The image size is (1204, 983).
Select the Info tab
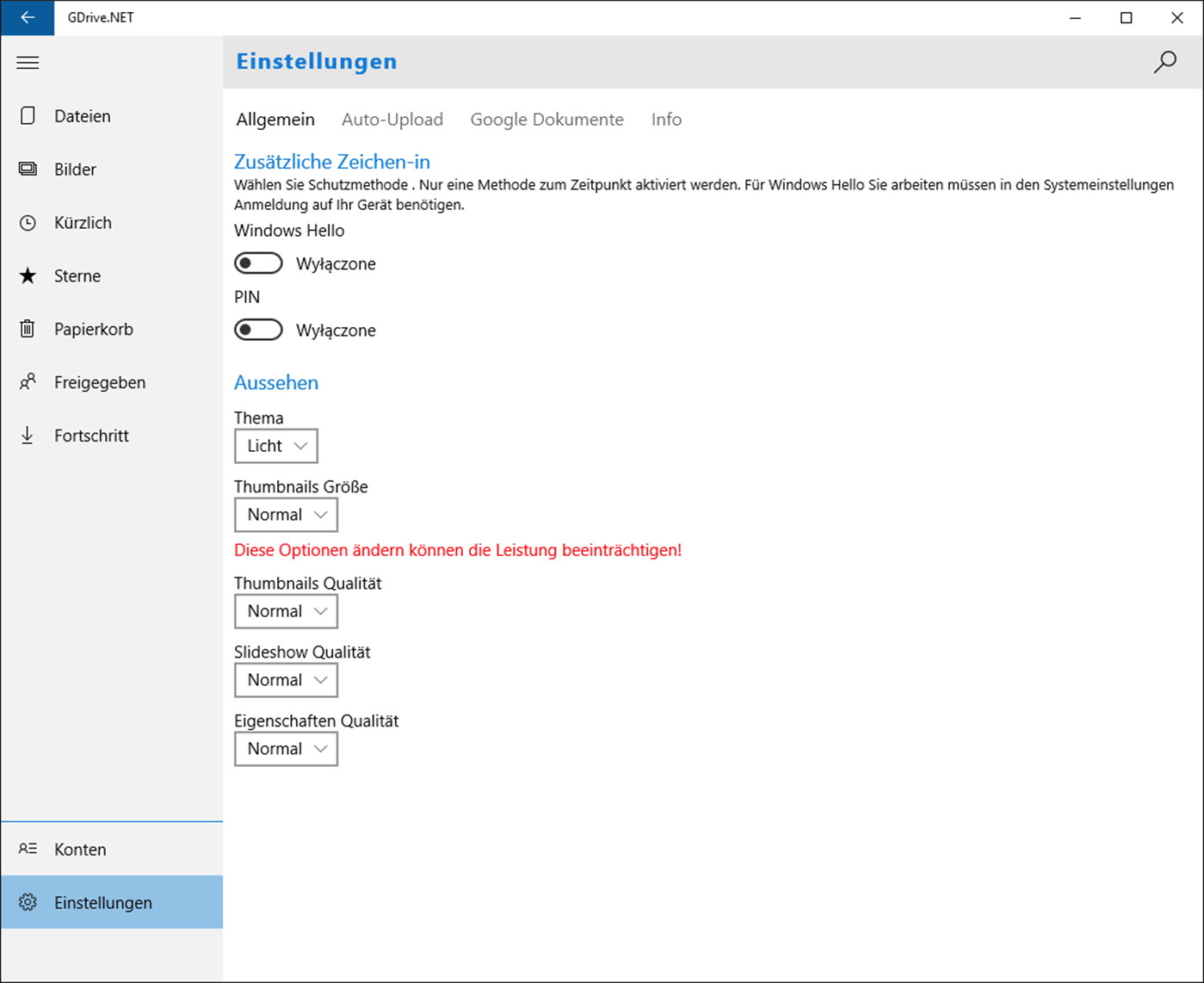coord(666,120)
